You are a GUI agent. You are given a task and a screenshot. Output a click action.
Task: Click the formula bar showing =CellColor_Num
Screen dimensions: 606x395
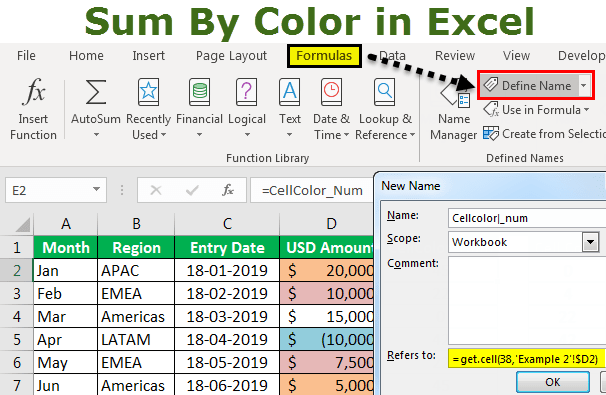coord(312,190)
